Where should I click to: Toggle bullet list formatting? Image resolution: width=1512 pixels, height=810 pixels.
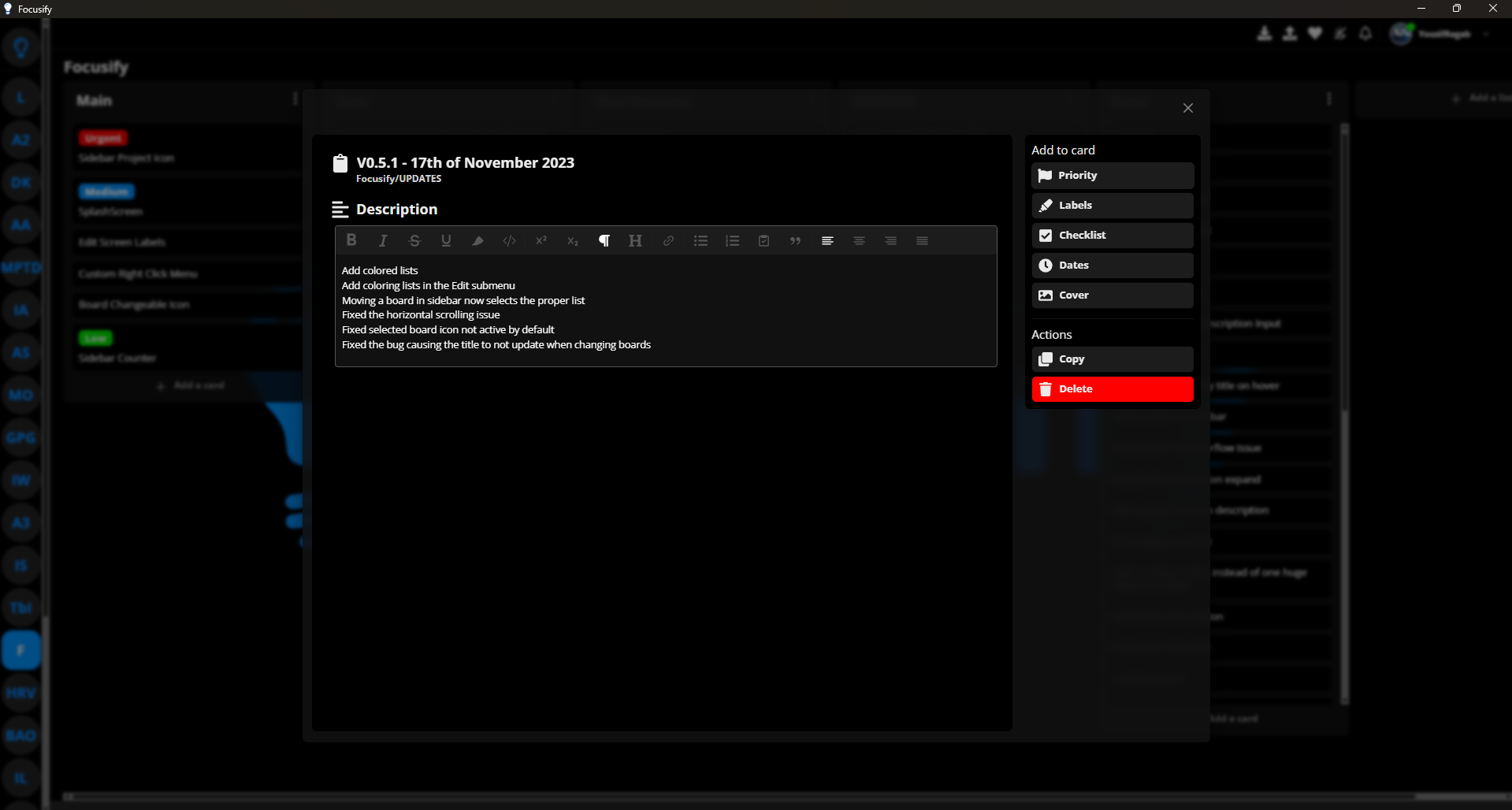[x=700, y=240]
